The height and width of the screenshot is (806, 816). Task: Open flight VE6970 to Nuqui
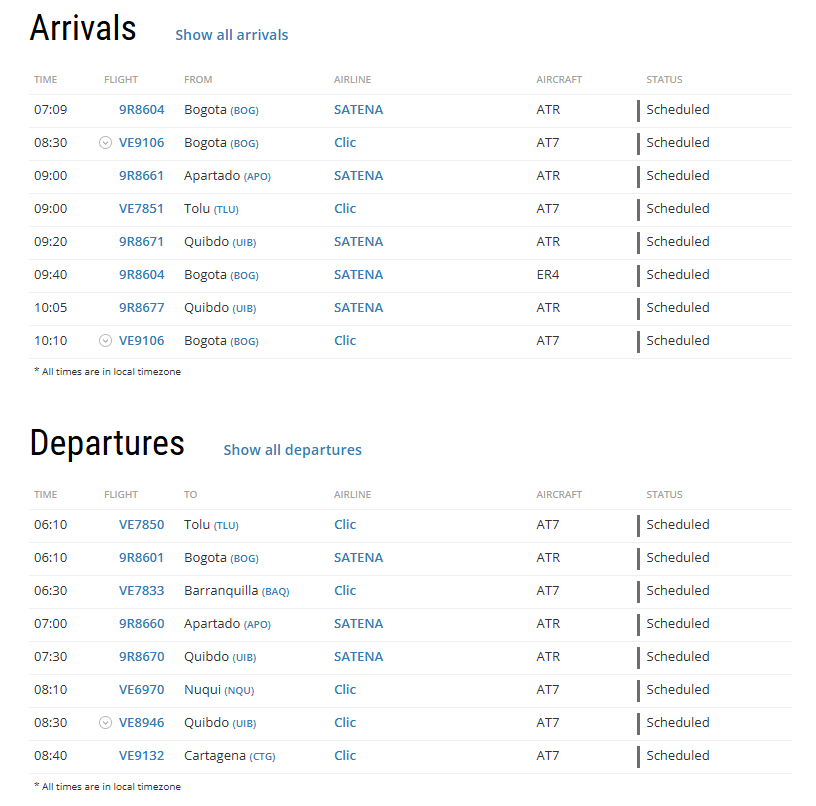142,690
